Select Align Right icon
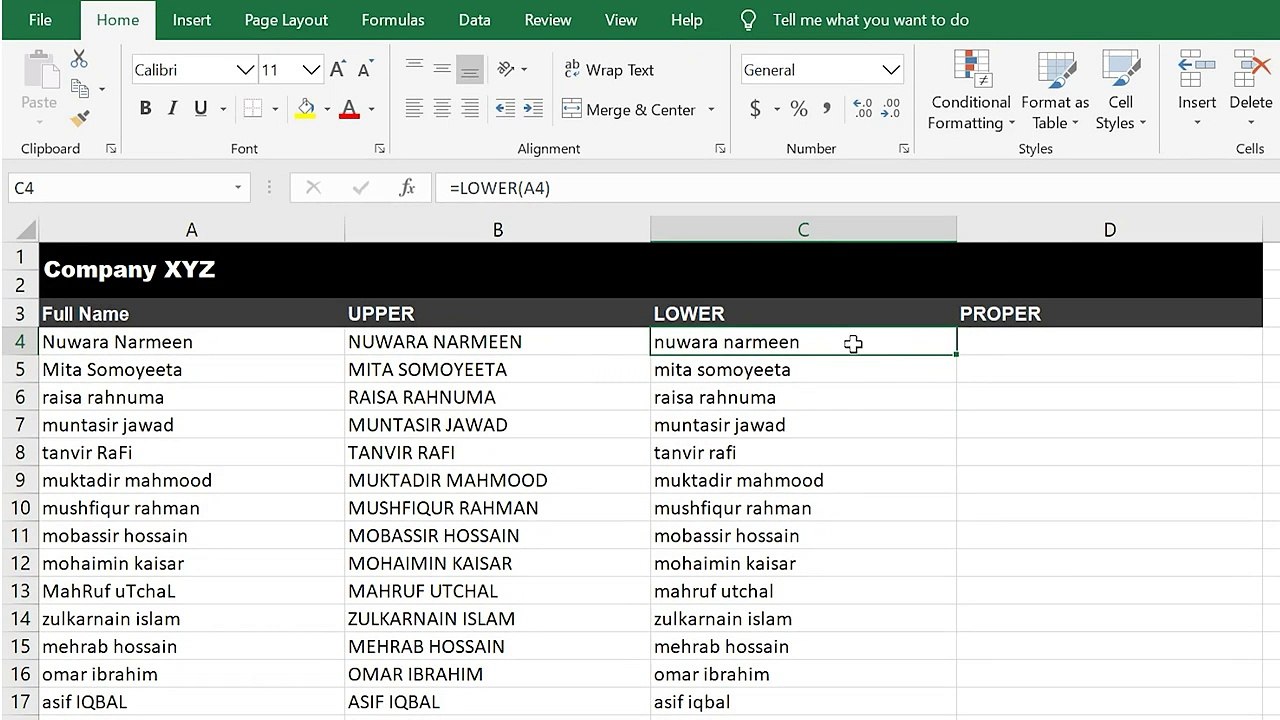Screen dimensions: 1280x720 point(470,108)
